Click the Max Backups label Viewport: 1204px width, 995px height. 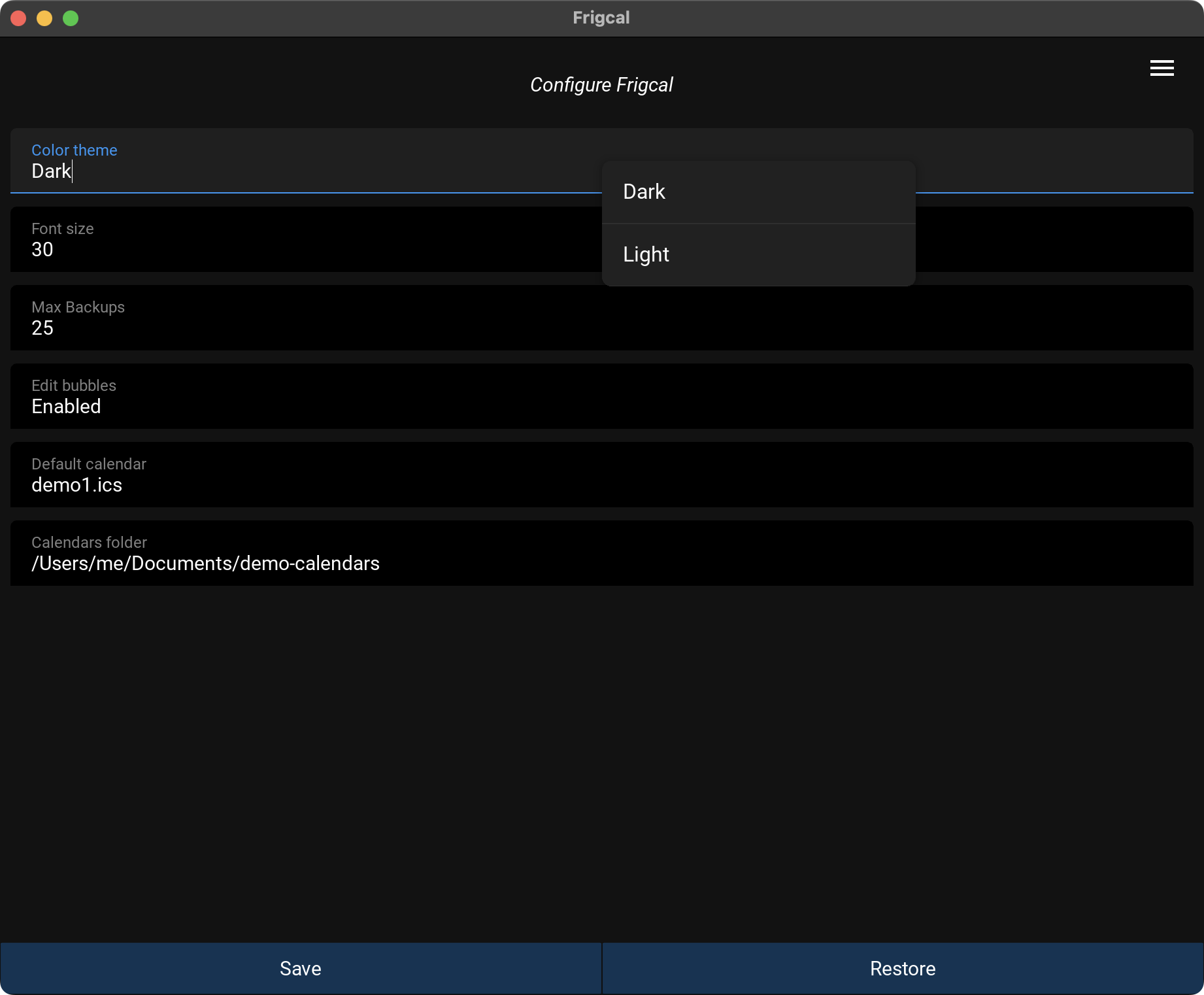(x=78, y=307)
